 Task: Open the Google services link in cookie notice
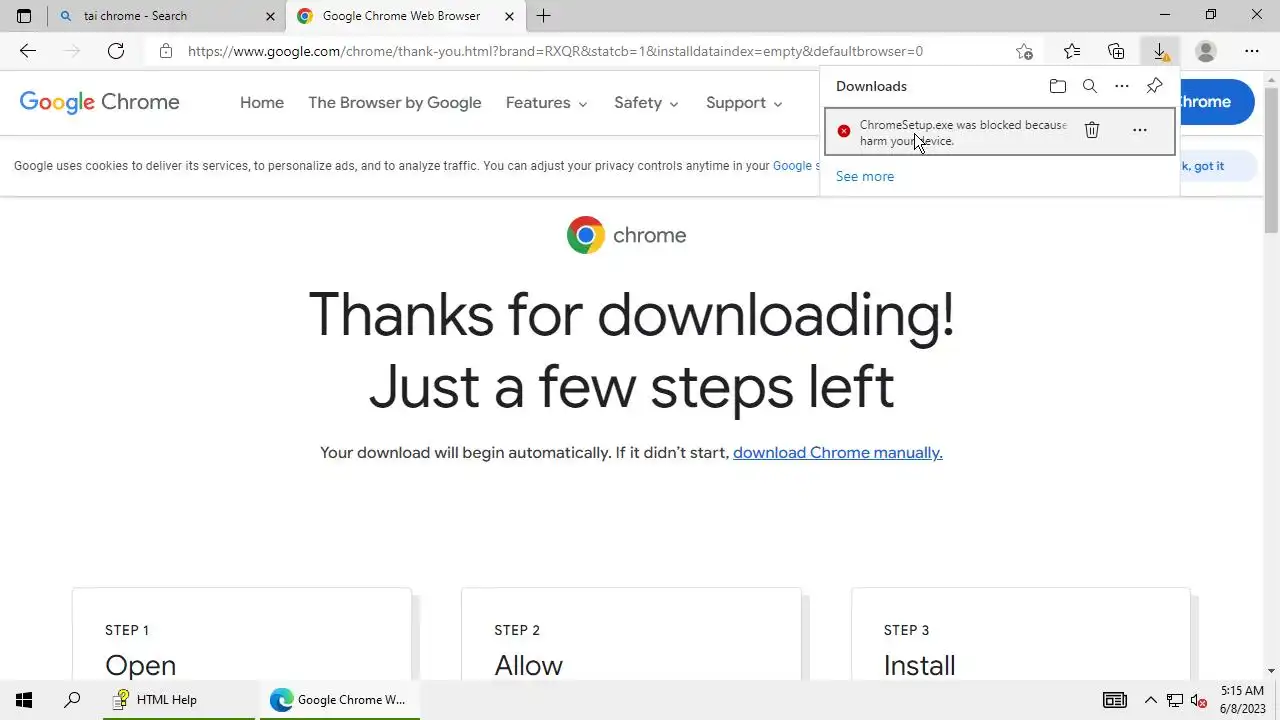pyautogui.click(x=796, y=166)
